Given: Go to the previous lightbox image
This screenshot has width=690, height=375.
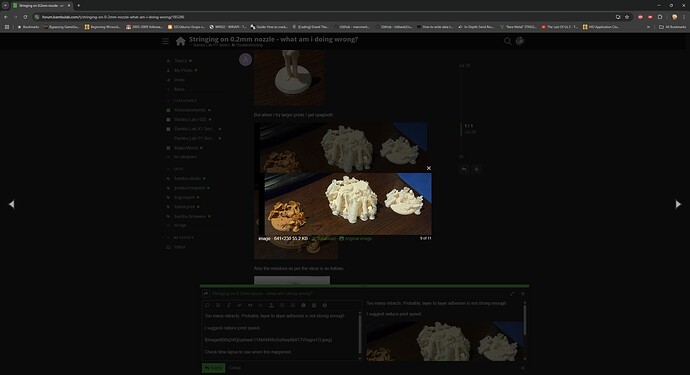Looking at the screenshot, I should tap(11, 204).
